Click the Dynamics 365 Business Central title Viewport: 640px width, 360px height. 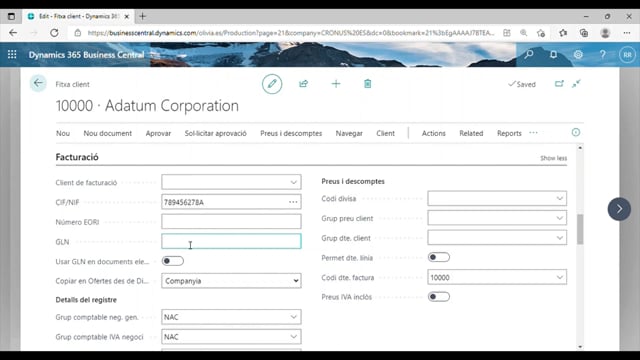[86, 55]
